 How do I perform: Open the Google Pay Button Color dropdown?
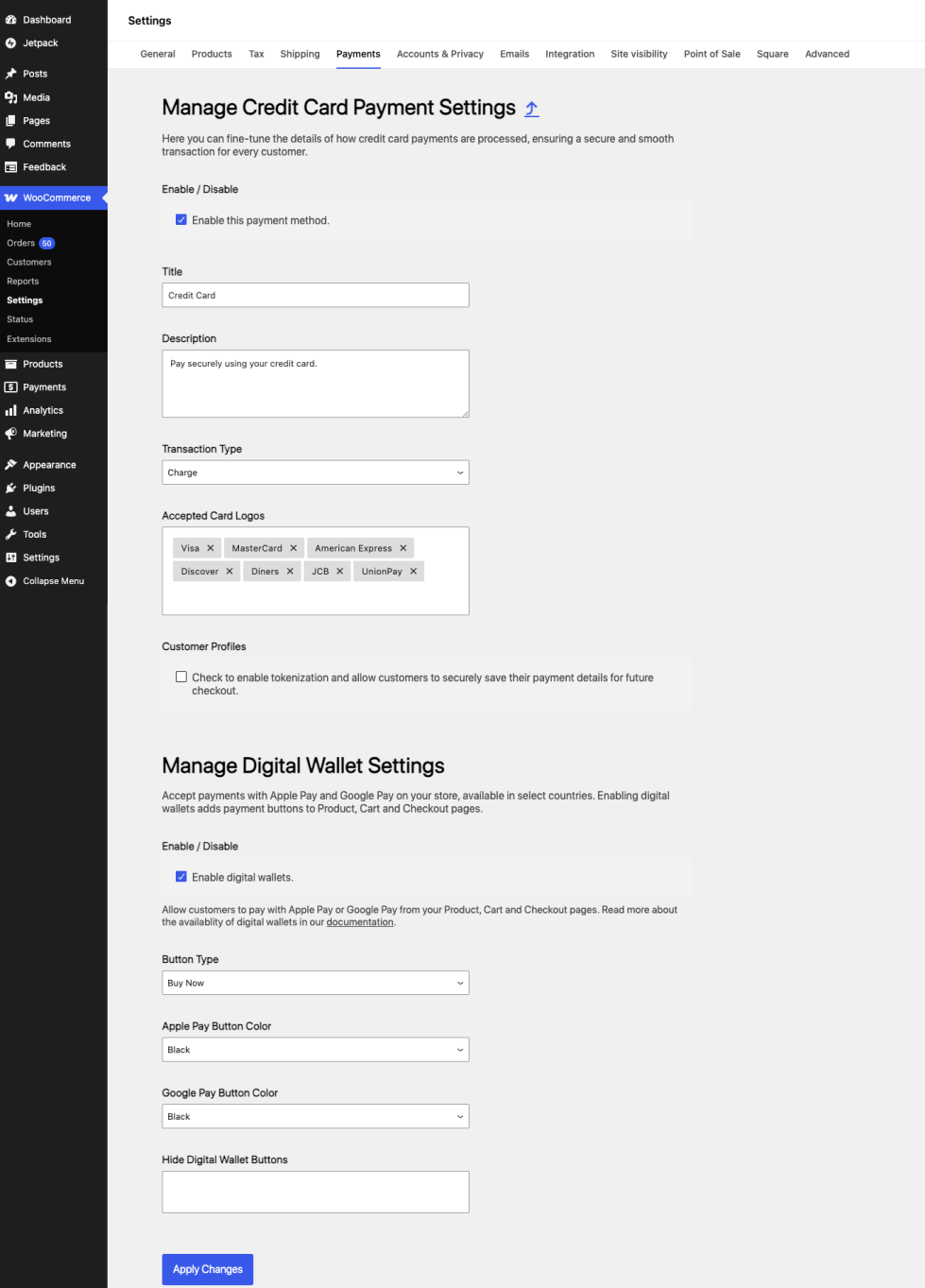(x=316, y=1116)
